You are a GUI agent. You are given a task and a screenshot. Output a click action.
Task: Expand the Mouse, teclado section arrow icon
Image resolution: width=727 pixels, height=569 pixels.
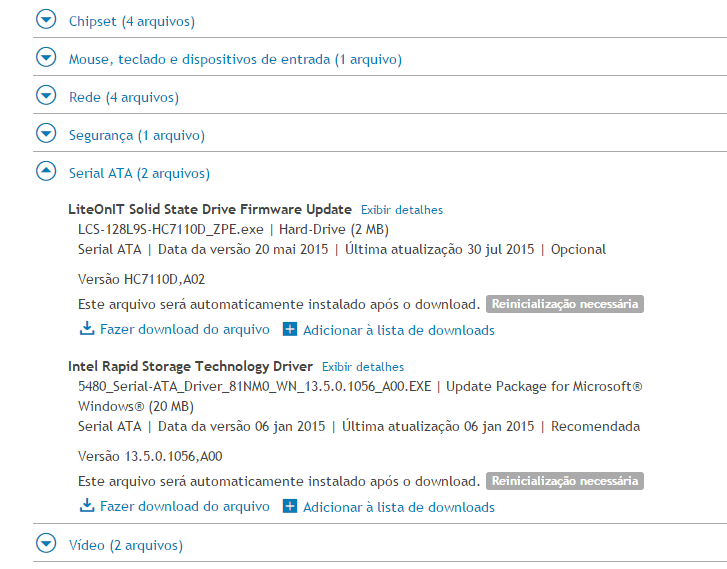[46, 58]
